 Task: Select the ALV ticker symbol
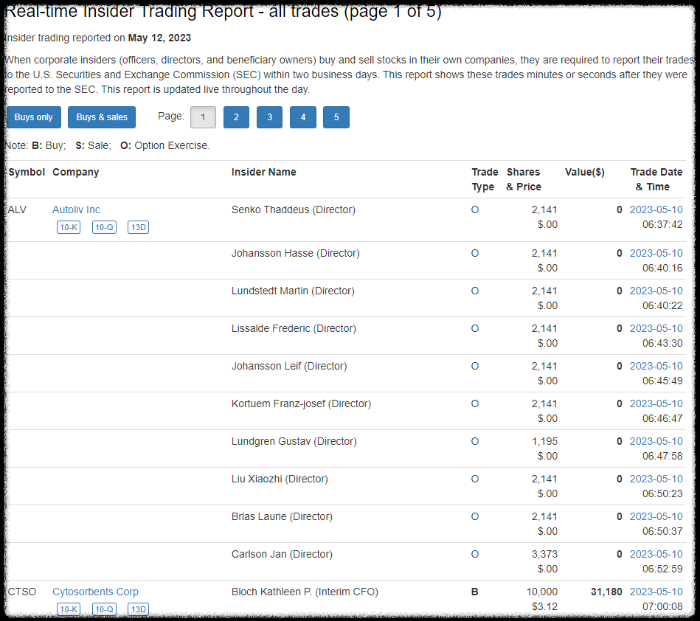coord(17,209)
